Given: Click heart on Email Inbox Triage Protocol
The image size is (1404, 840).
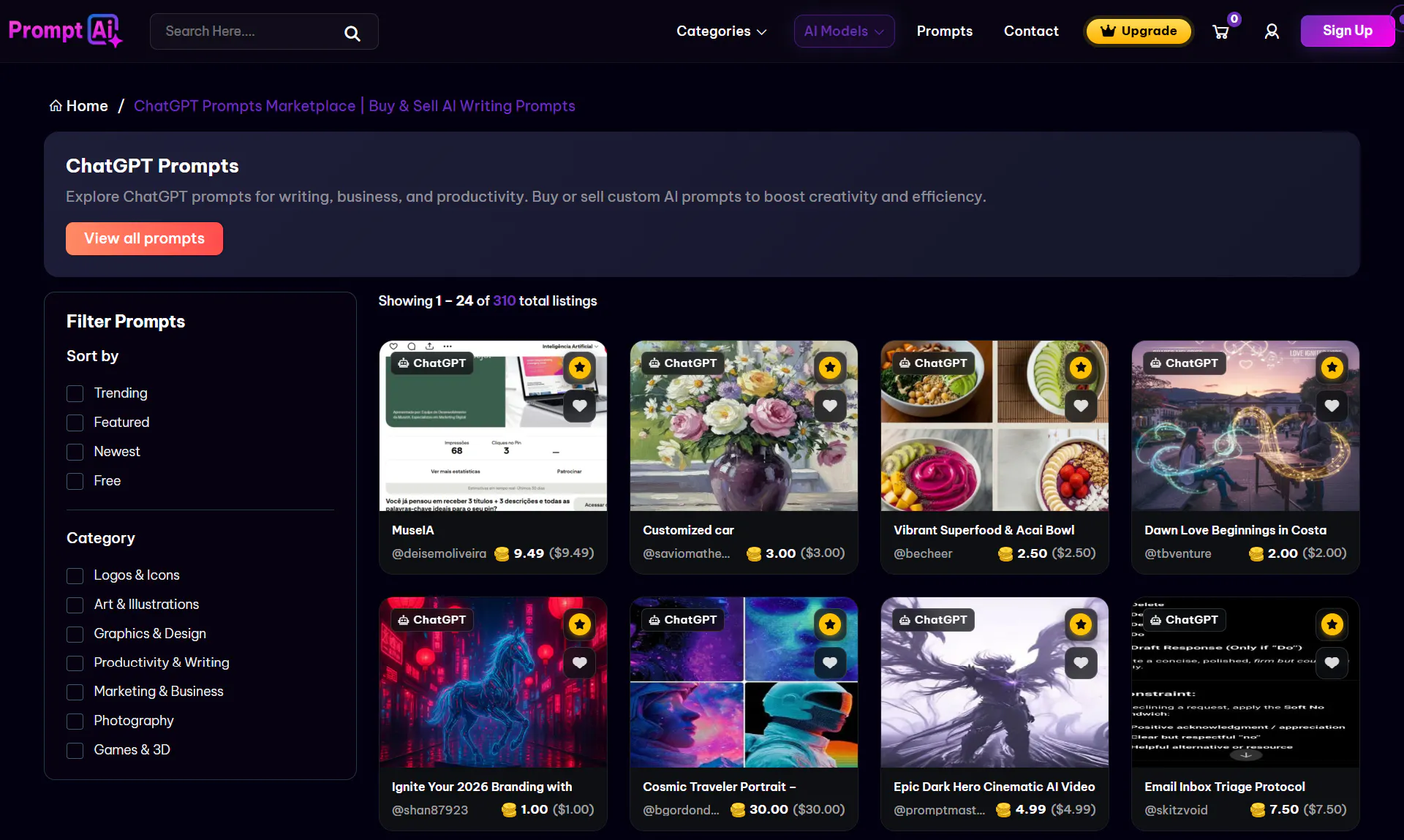Looking at the screenshot, I should [1332, 662].
